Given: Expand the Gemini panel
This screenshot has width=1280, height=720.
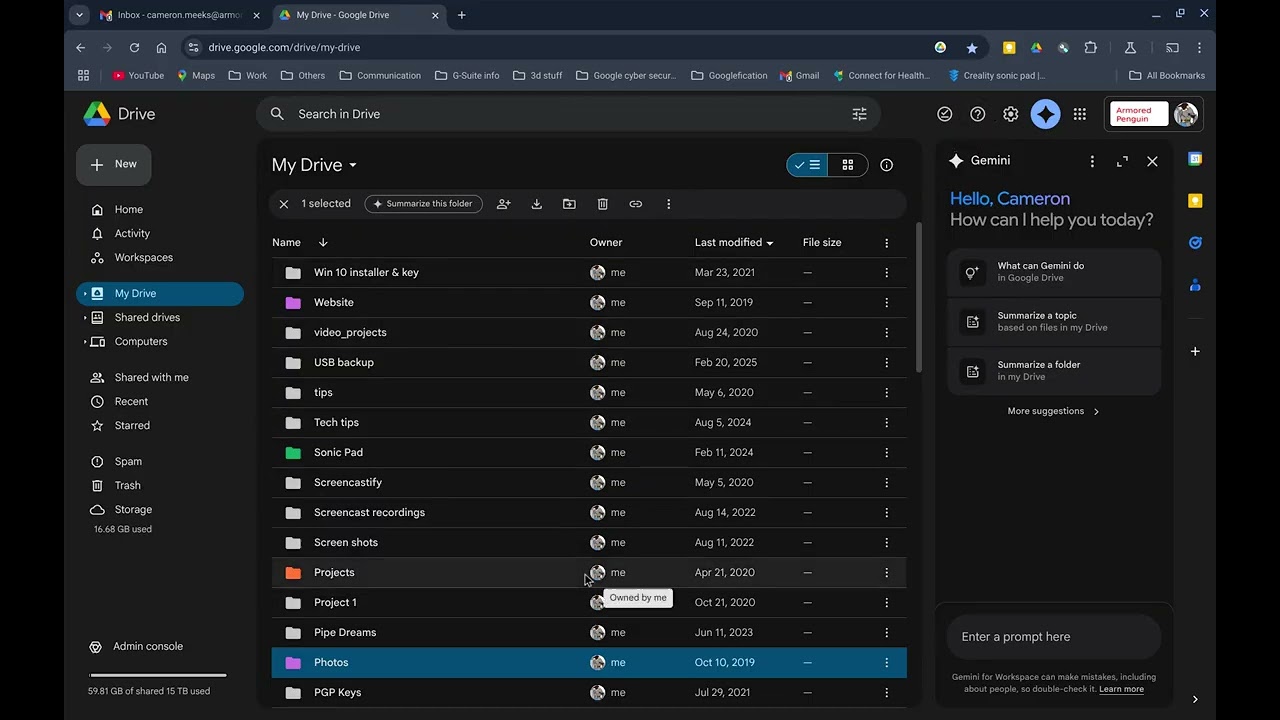Looking at the screenshot, I should tap(1122, 161).
